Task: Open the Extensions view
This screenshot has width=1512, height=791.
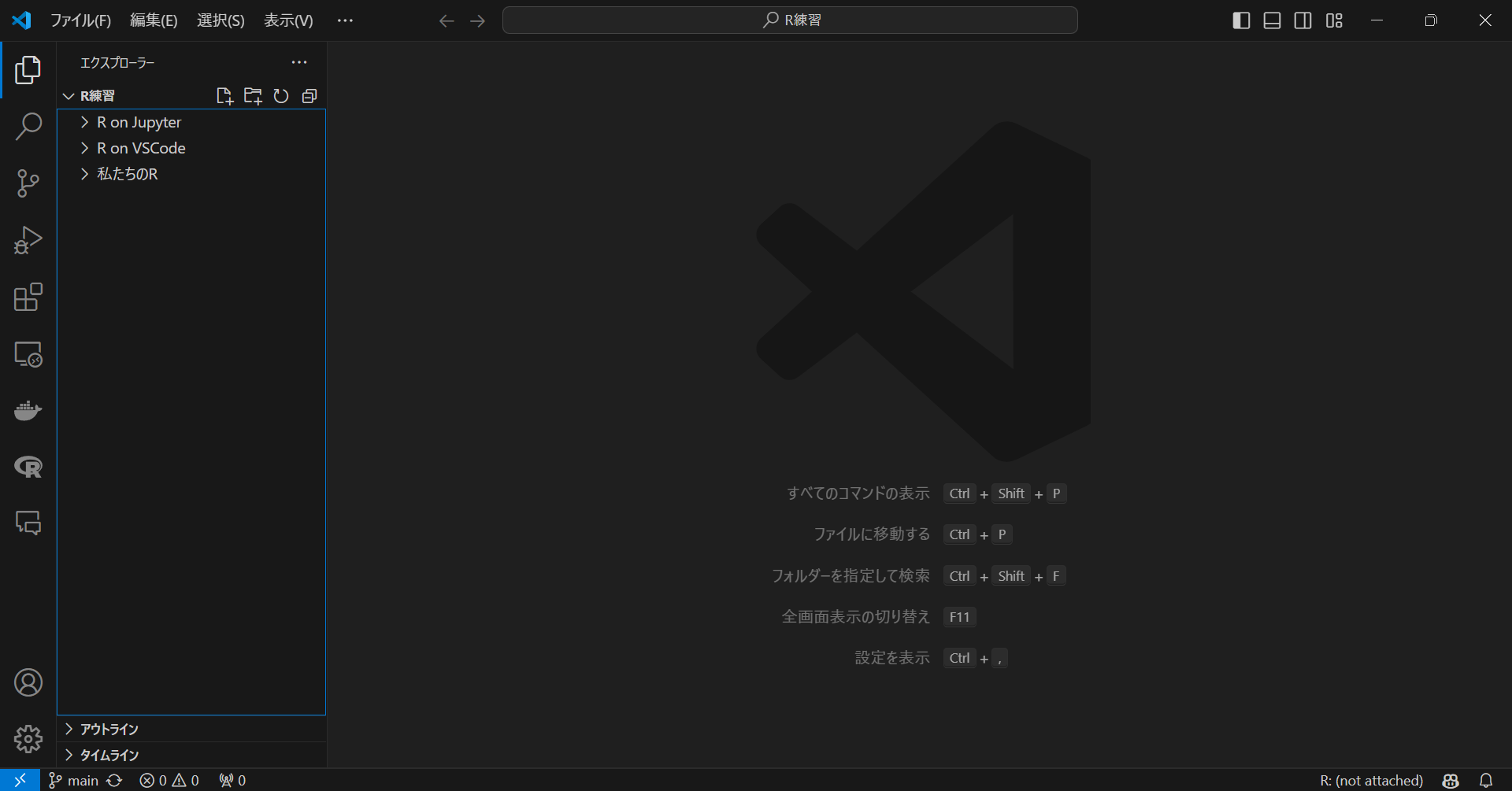Action: [x=28, y=298]
